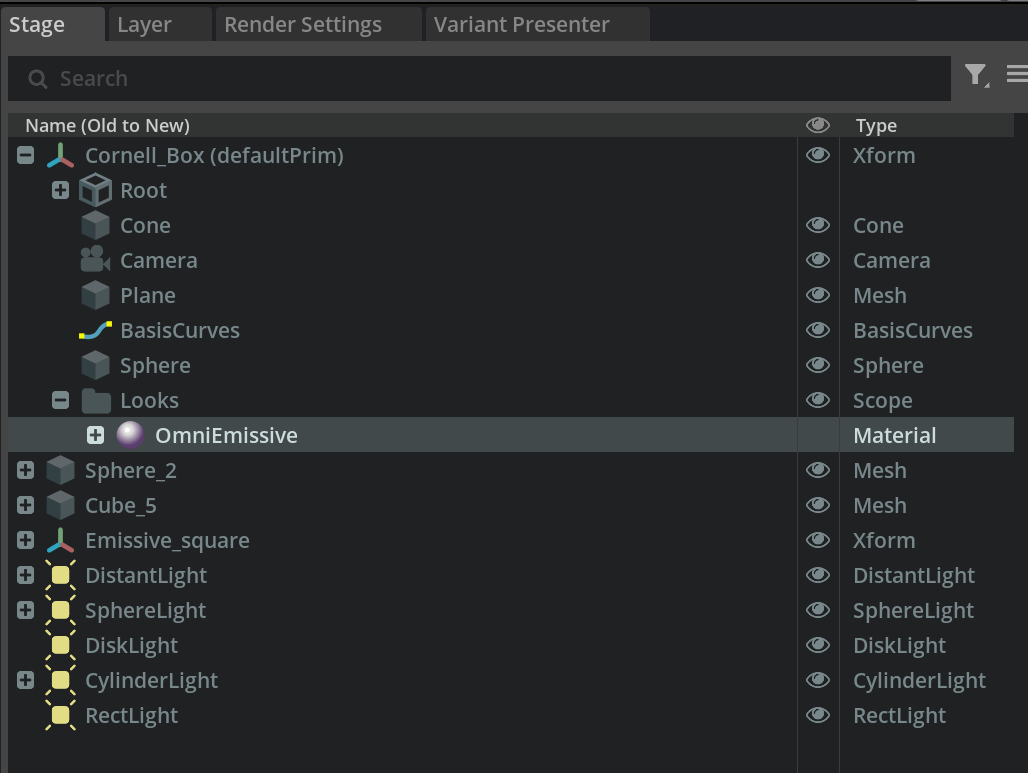Hide the Cone prim visibility eye
Image resolution: width=1028 pixels, height=773 pixels.
[x=818, y=225]
